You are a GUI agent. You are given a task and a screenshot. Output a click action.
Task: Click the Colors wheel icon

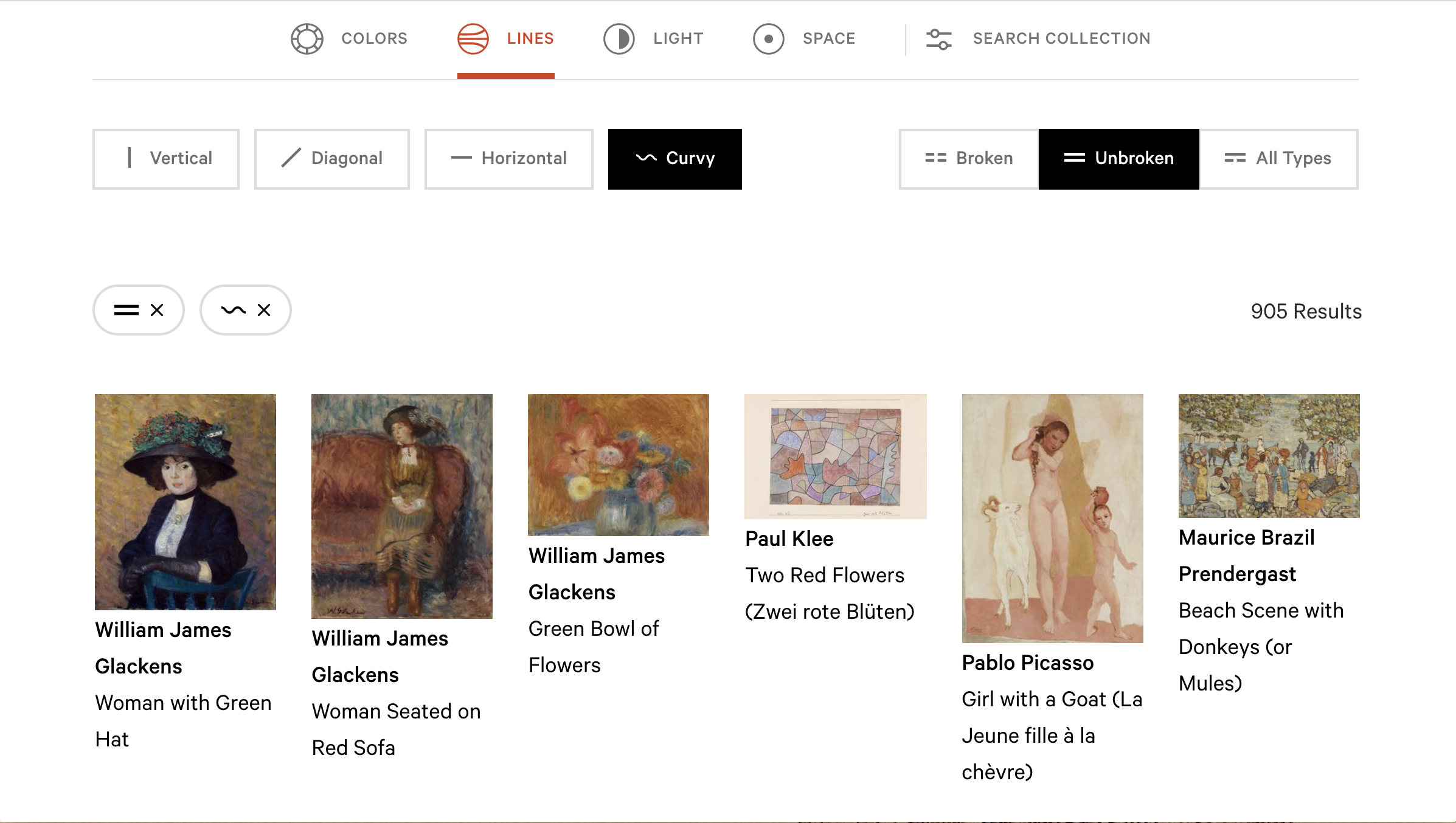coord(307,39)
